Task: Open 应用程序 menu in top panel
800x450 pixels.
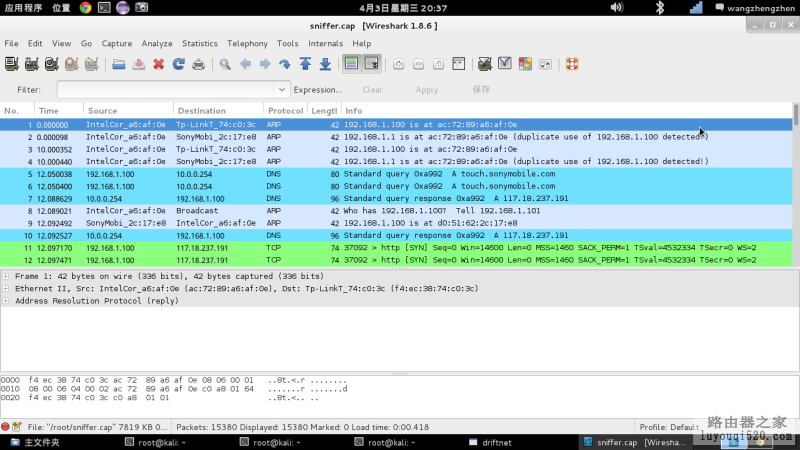Action: [x=23, y=8]
